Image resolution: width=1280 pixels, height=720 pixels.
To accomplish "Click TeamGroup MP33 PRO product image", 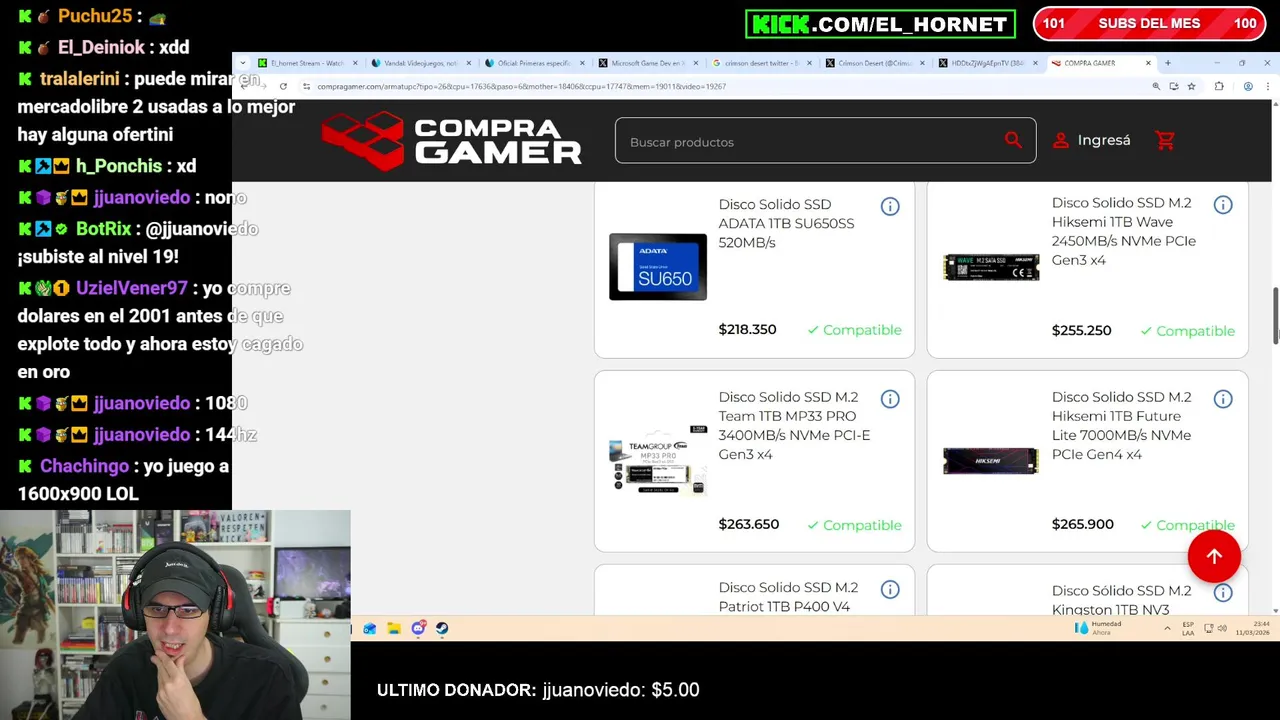I will point(658,461).
